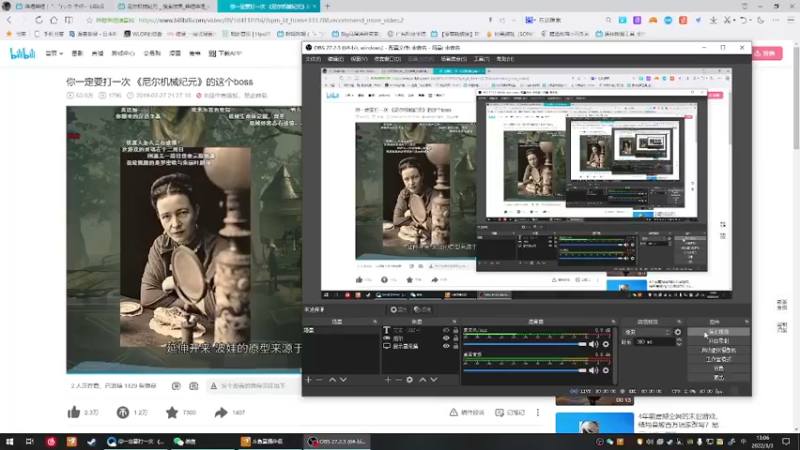
Task: Lock the Text (GDI+) source
Action: coord(456,331)
